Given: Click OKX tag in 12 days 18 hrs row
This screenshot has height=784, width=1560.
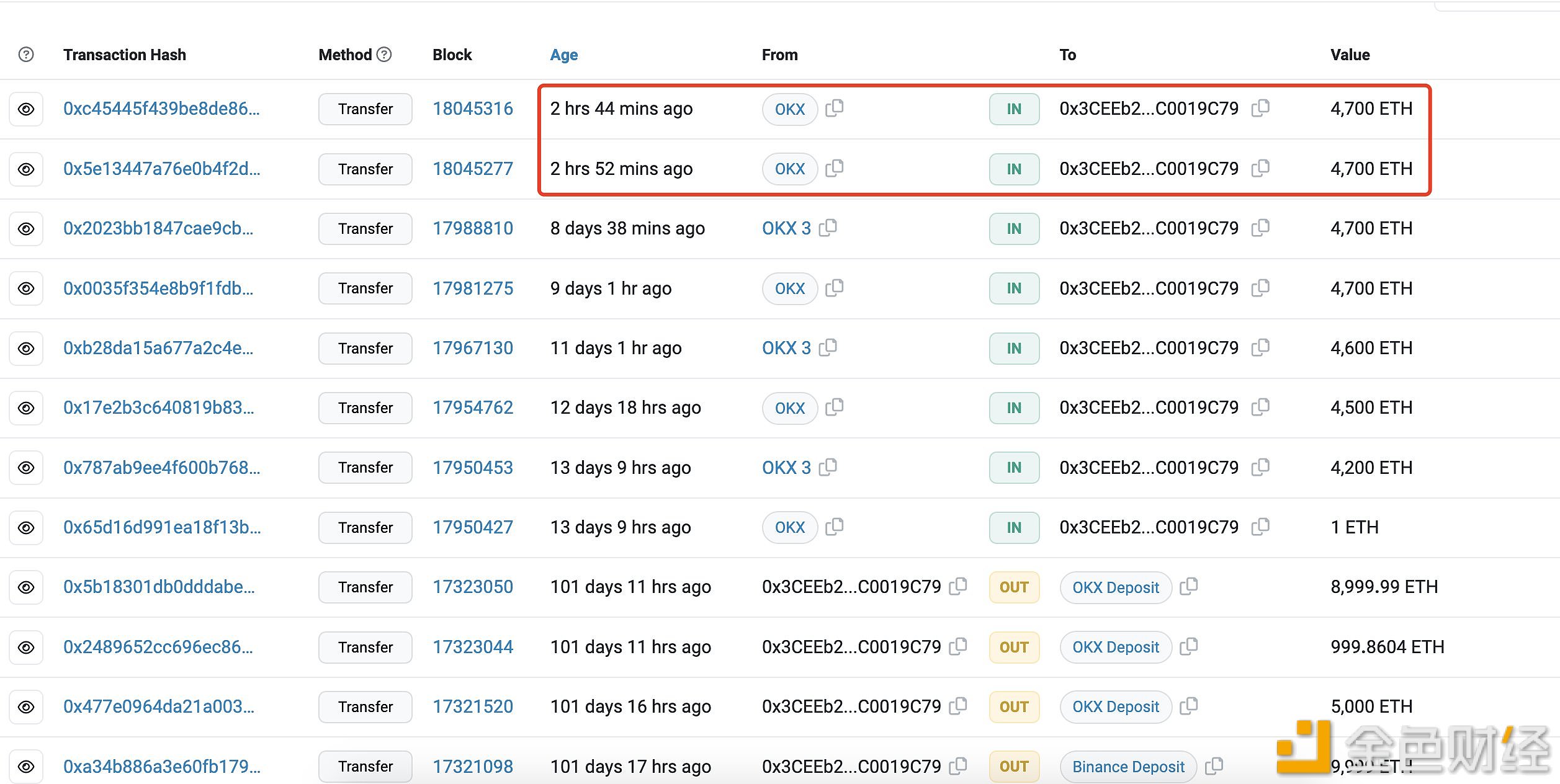Looking at the screenshot, I should point(790,408).
